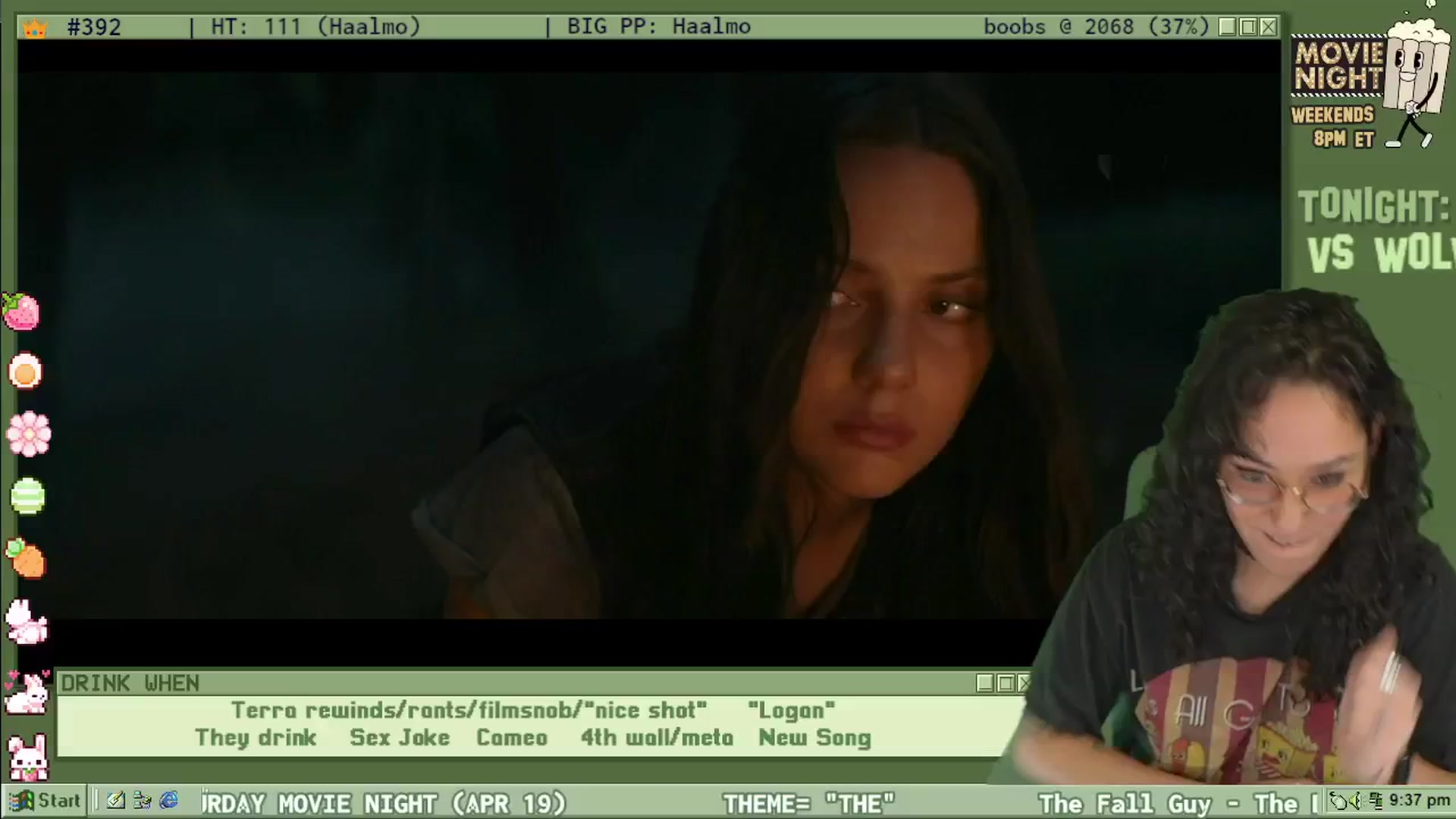Click the They drink rule

[256, 738]
